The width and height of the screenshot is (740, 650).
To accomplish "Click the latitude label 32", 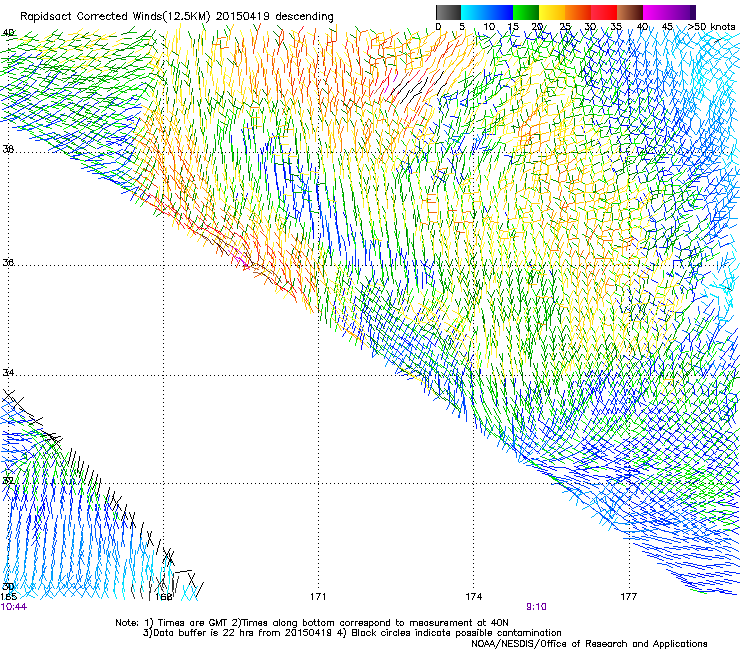I will pos(8,481).
